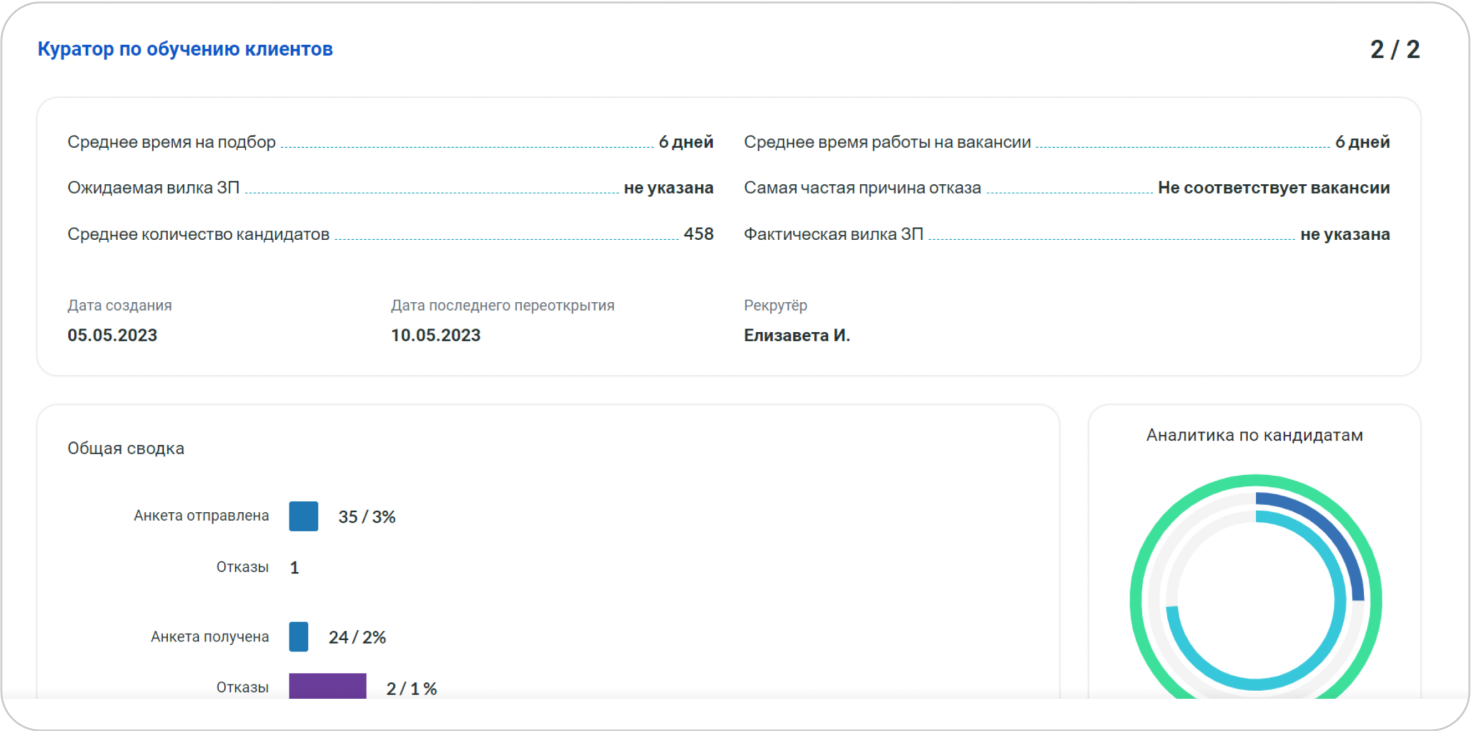Click the purple Отказы bar
This screenshot has height=731, width=1471.
click(x=328, y=686)
